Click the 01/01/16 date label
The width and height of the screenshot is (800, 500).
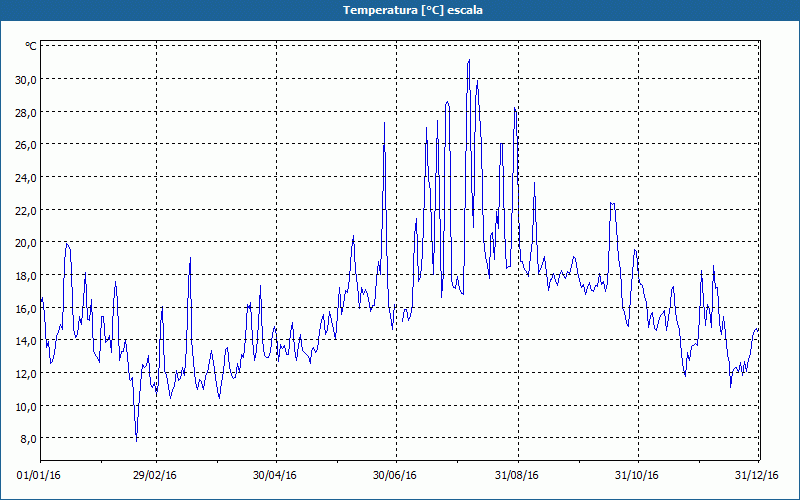[39, 476]
